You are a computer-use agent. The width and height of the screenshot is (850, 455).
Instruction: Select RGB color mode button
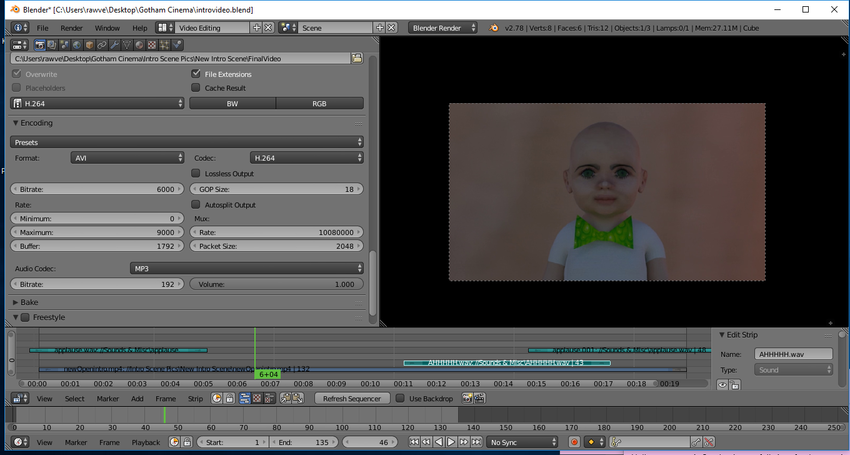319,103
